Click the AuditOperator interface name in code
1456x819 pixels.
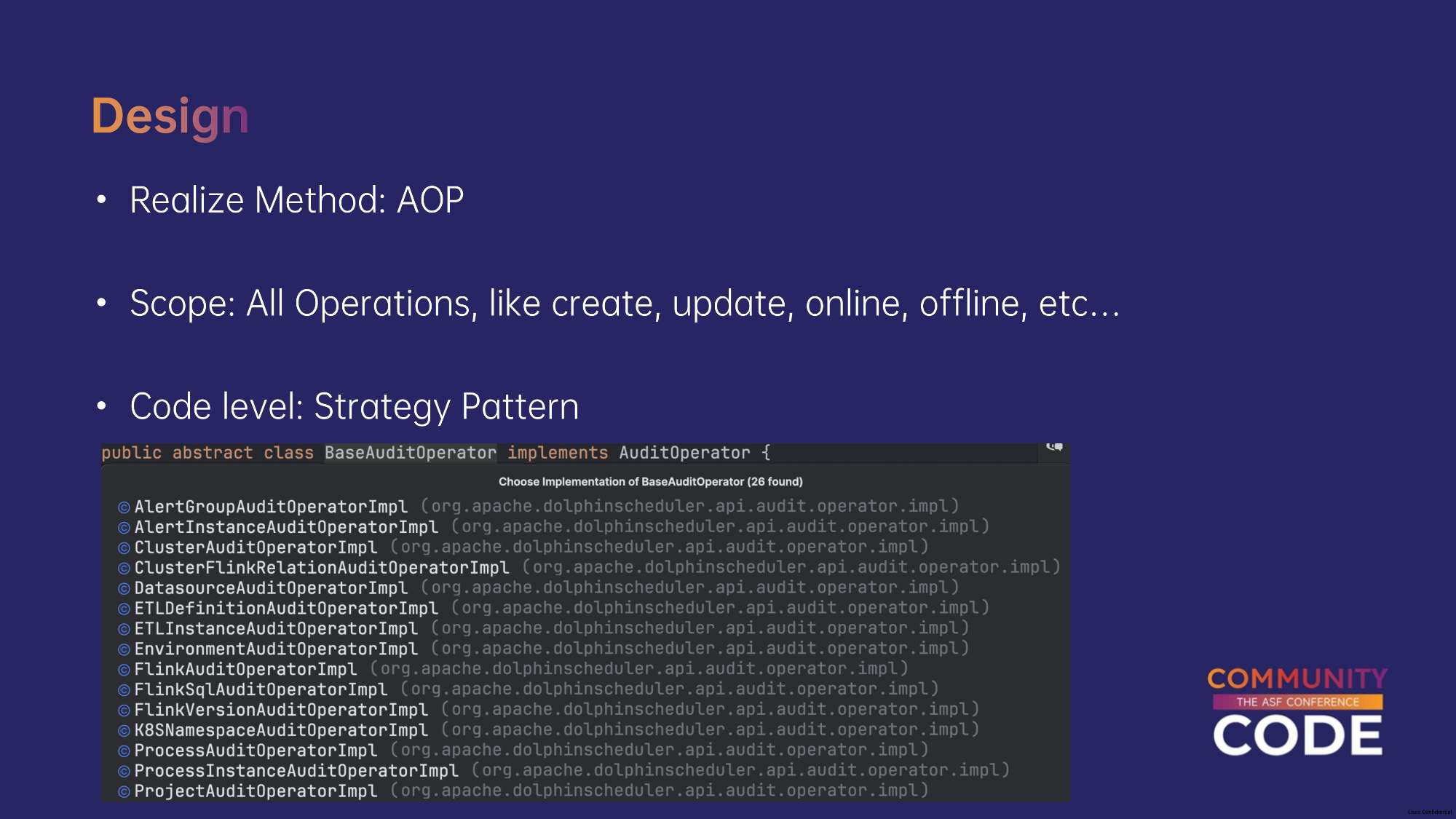(x=684, y=453)
